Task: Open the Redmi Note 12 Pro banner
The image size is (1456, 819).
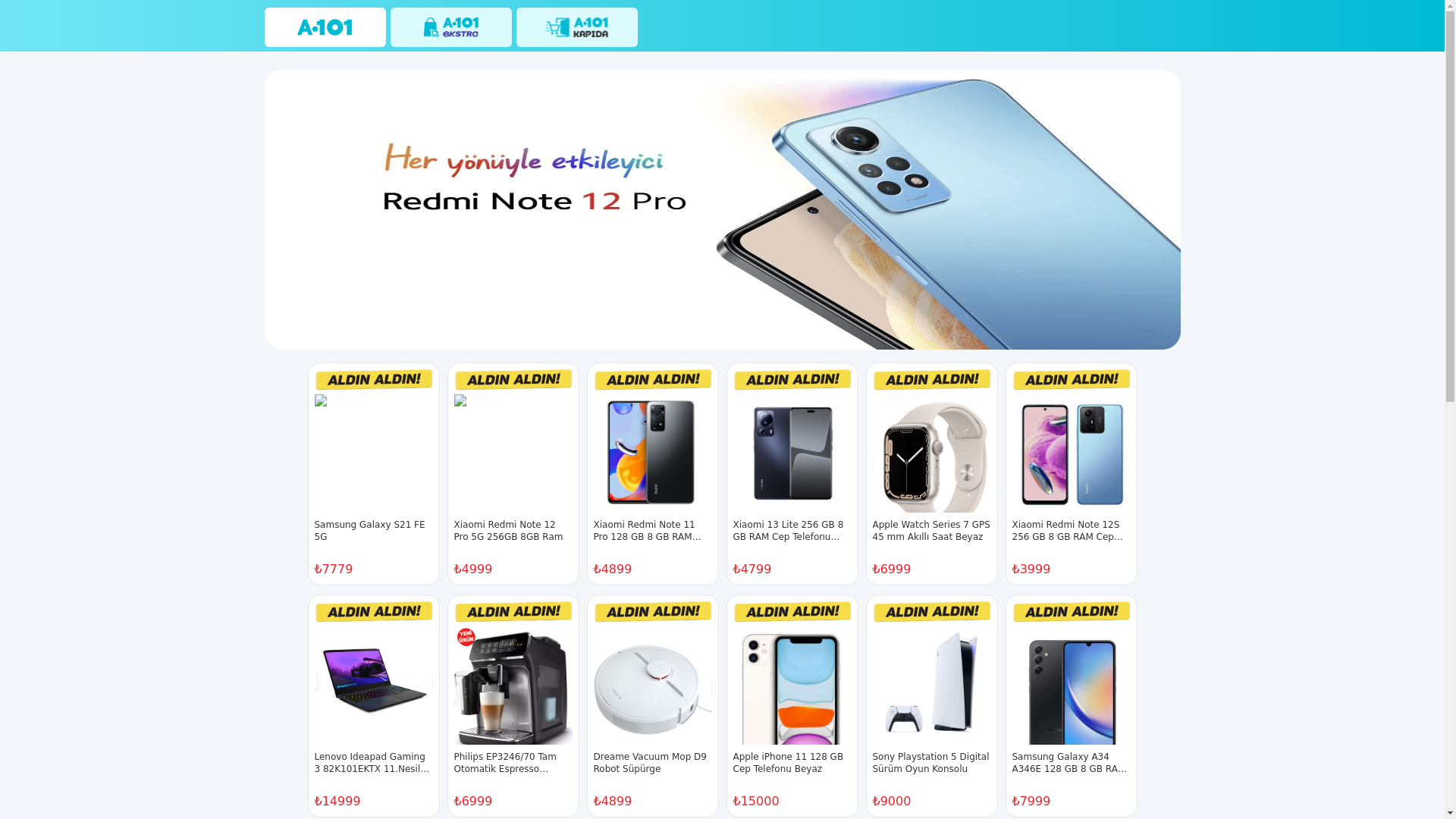Action: coord(722,209)
